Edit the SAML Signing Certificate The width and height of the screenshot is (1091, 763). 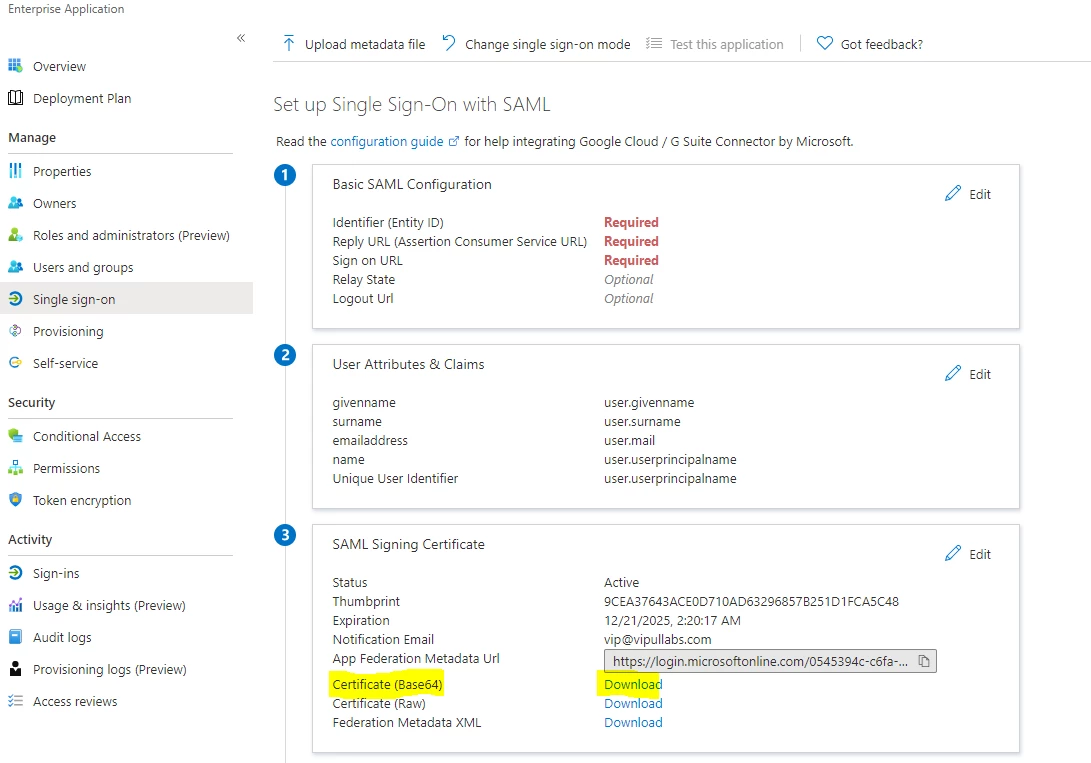968,554
